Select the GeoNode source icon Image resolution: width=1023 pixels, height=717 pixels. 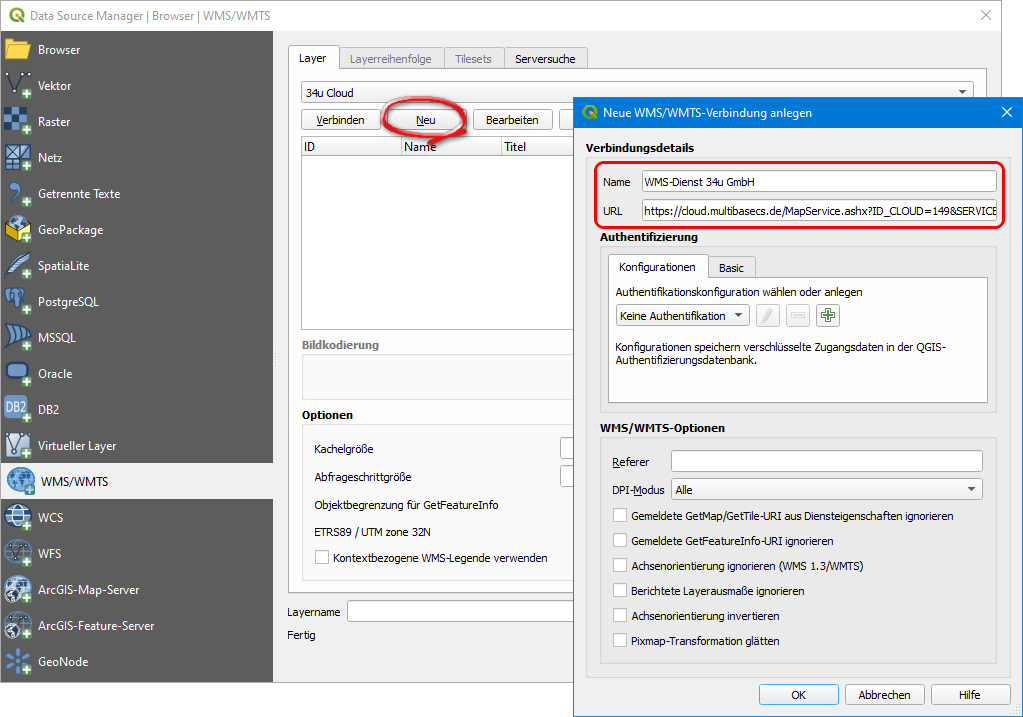19,662
